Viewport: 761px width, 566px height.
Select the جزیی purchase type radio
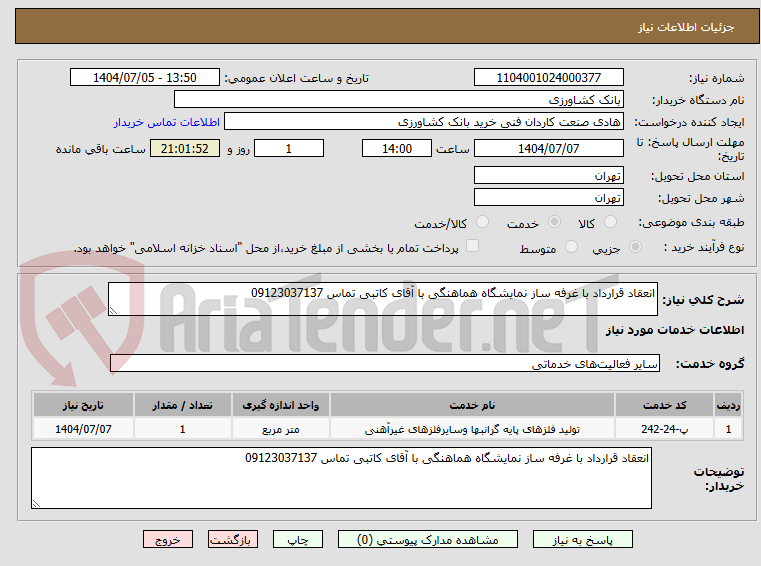click(x=635, y=247)
